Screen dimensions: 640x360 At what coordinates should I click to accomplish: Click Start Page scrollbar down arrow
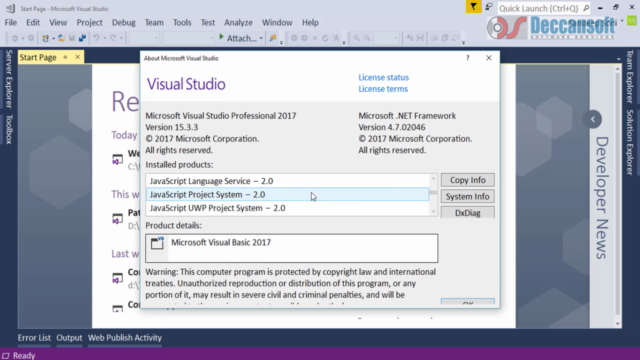618,324
